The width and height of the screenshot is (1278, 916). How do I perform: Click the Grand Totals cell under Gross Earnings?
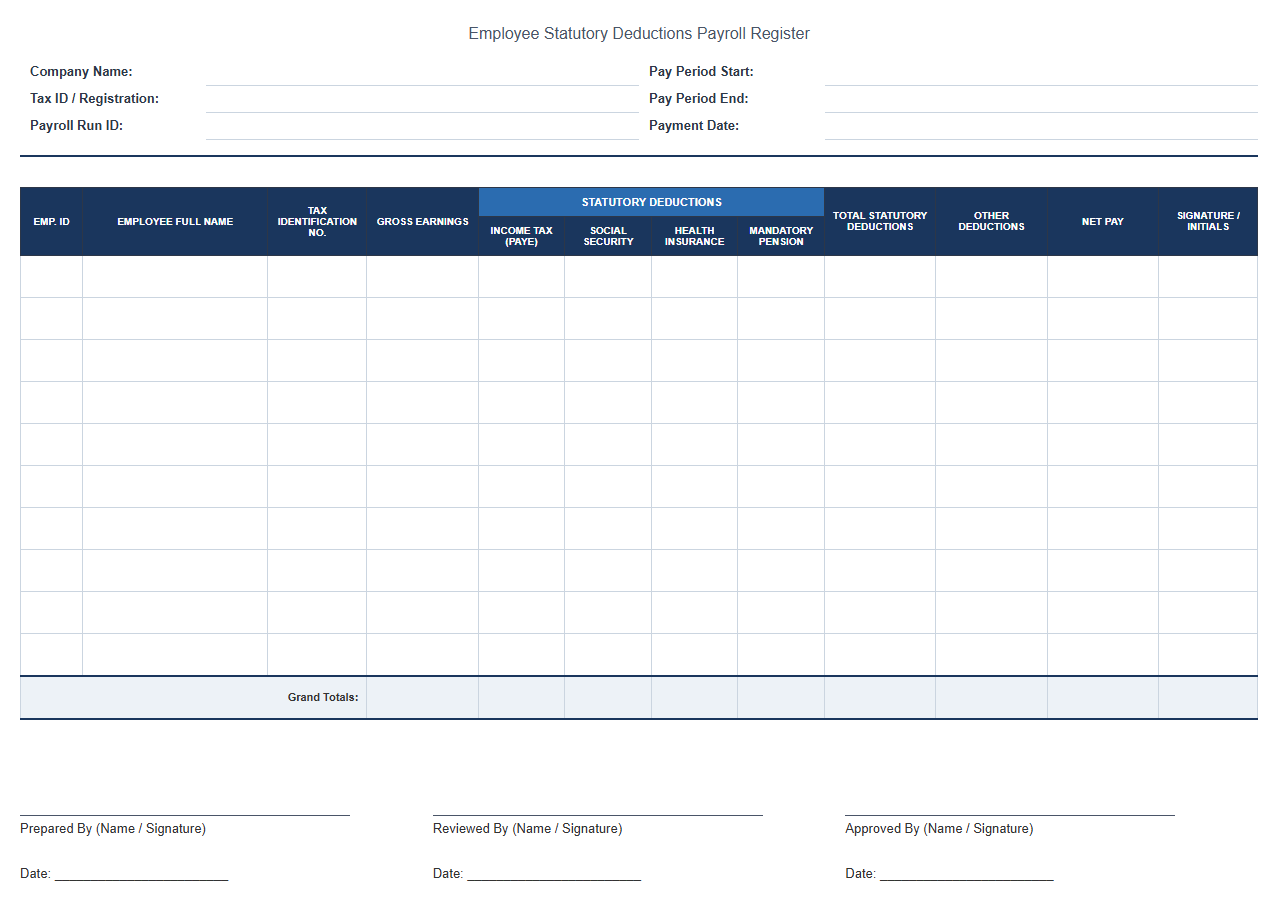[423, 698]
